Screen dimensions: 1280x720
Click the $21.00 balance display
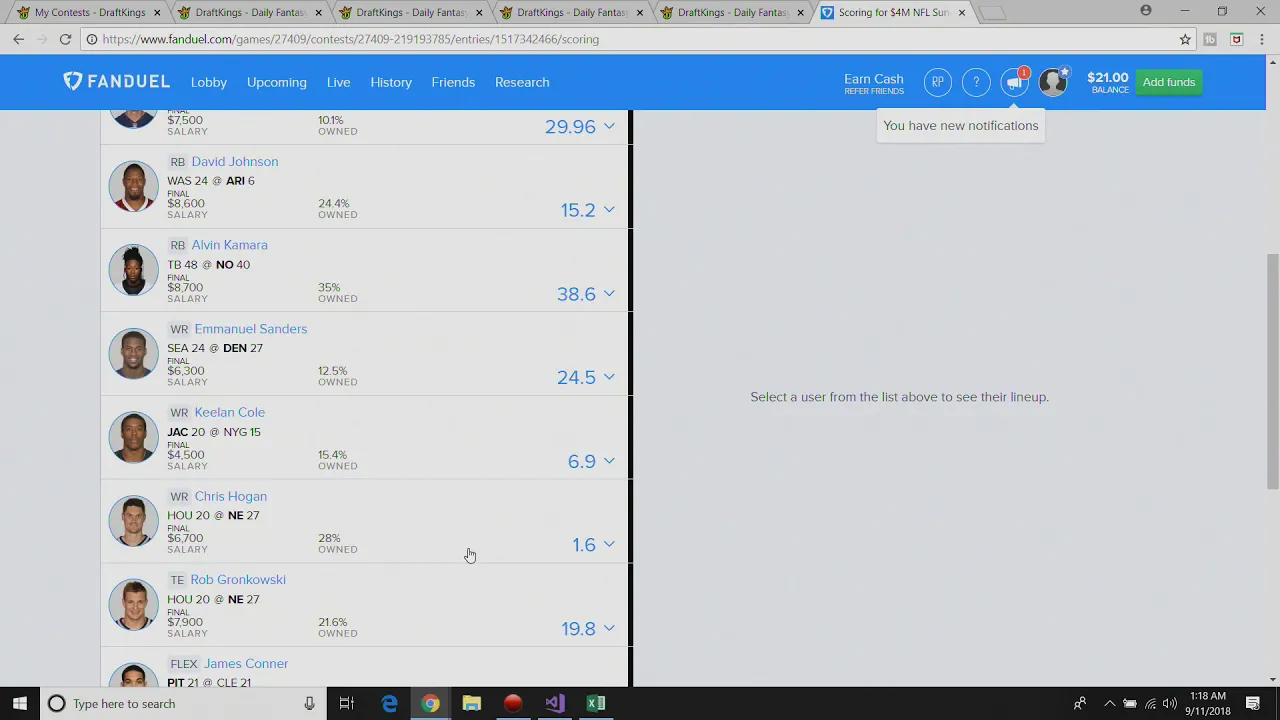tap(1107, 83)
